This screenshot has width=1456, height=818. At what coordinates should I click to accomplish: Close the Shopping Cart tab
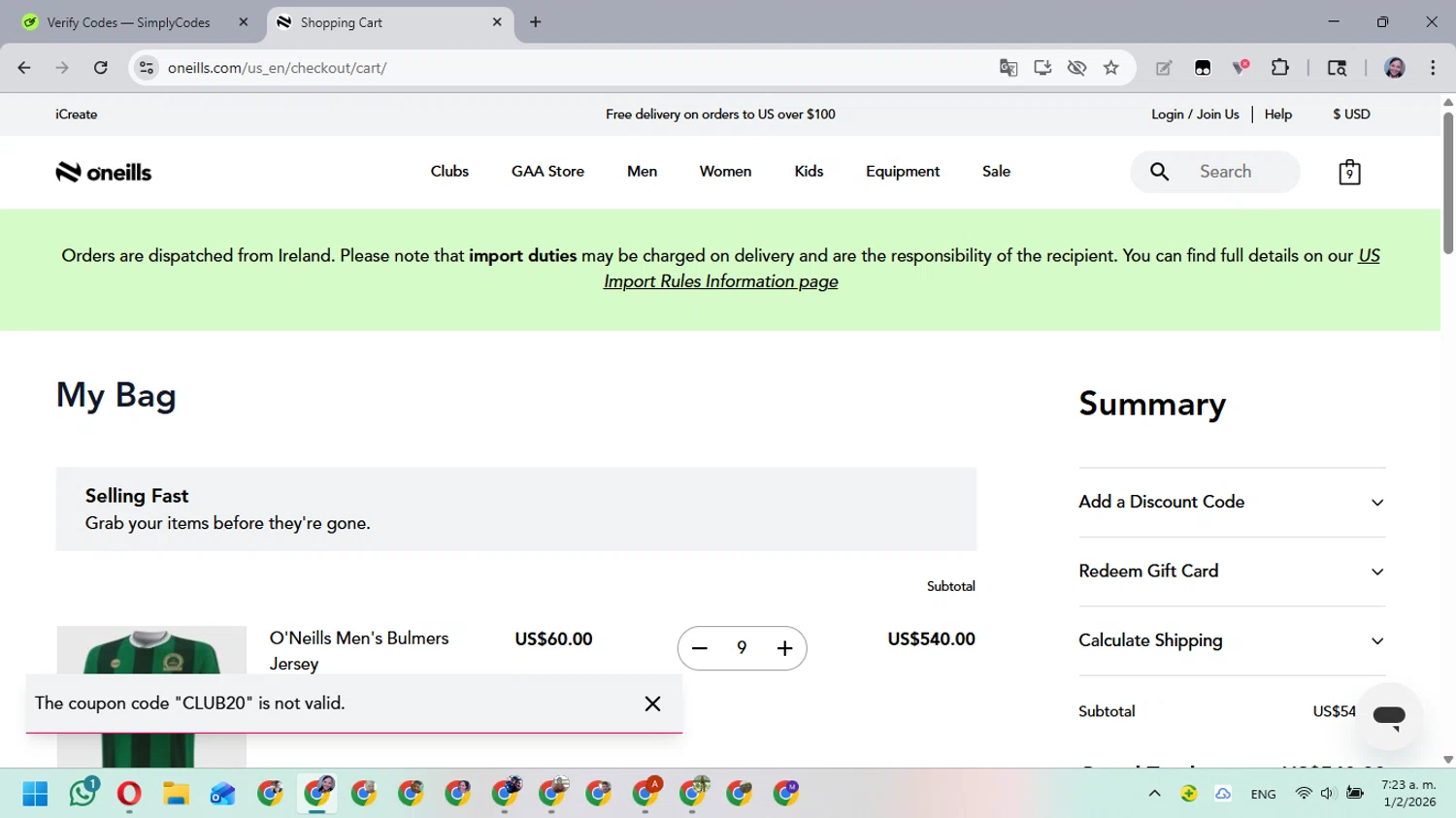pos(497,22)
